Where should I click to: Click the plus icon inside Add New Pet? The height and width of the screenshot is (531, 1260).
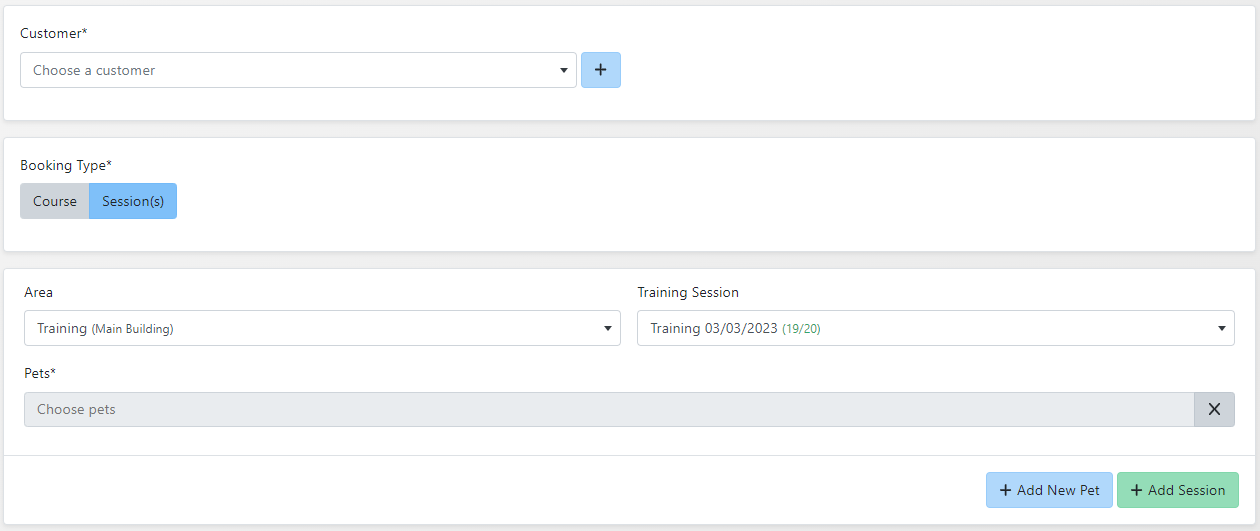click(1005, 490)
